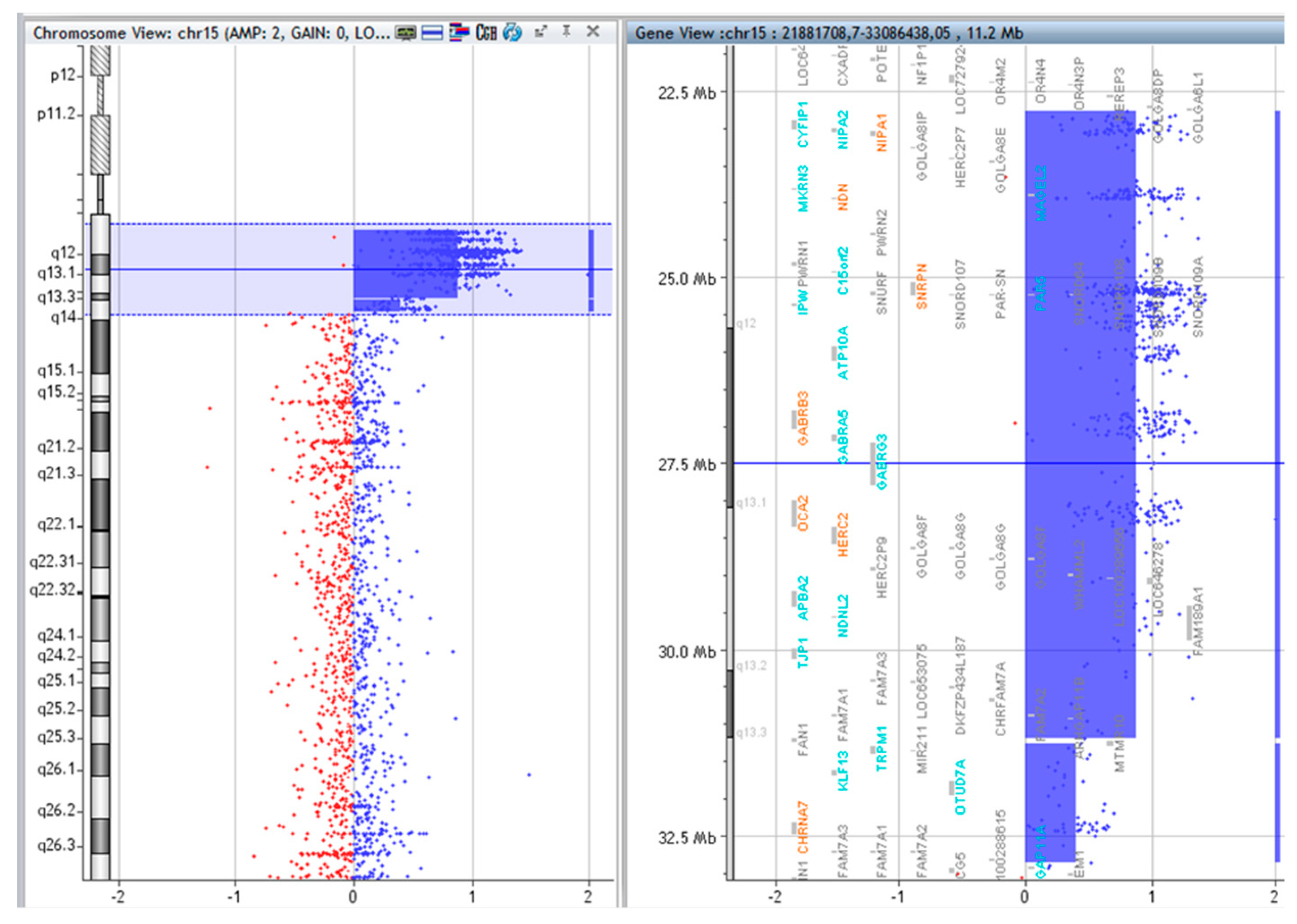Click the MKRN3 gene label

click(803, 189)
